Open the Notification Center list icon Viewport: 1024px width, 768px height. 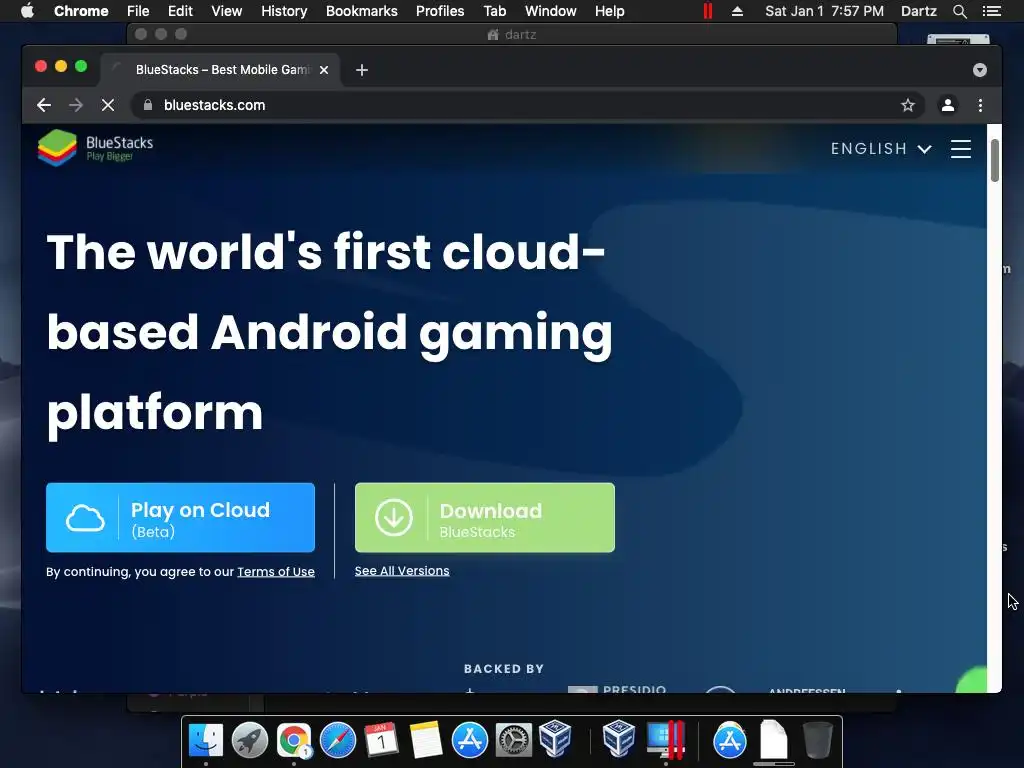point(991,11)
